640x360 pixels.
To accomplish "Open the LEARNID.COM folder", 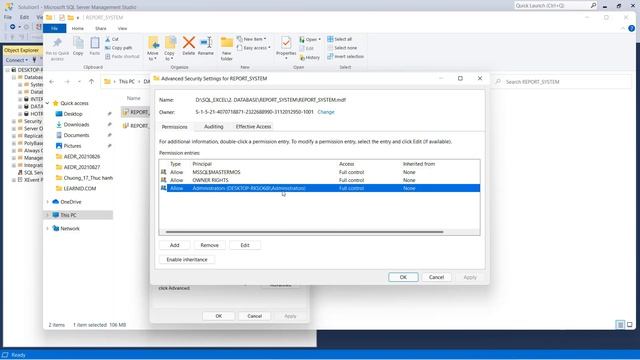I will (80, 189).
